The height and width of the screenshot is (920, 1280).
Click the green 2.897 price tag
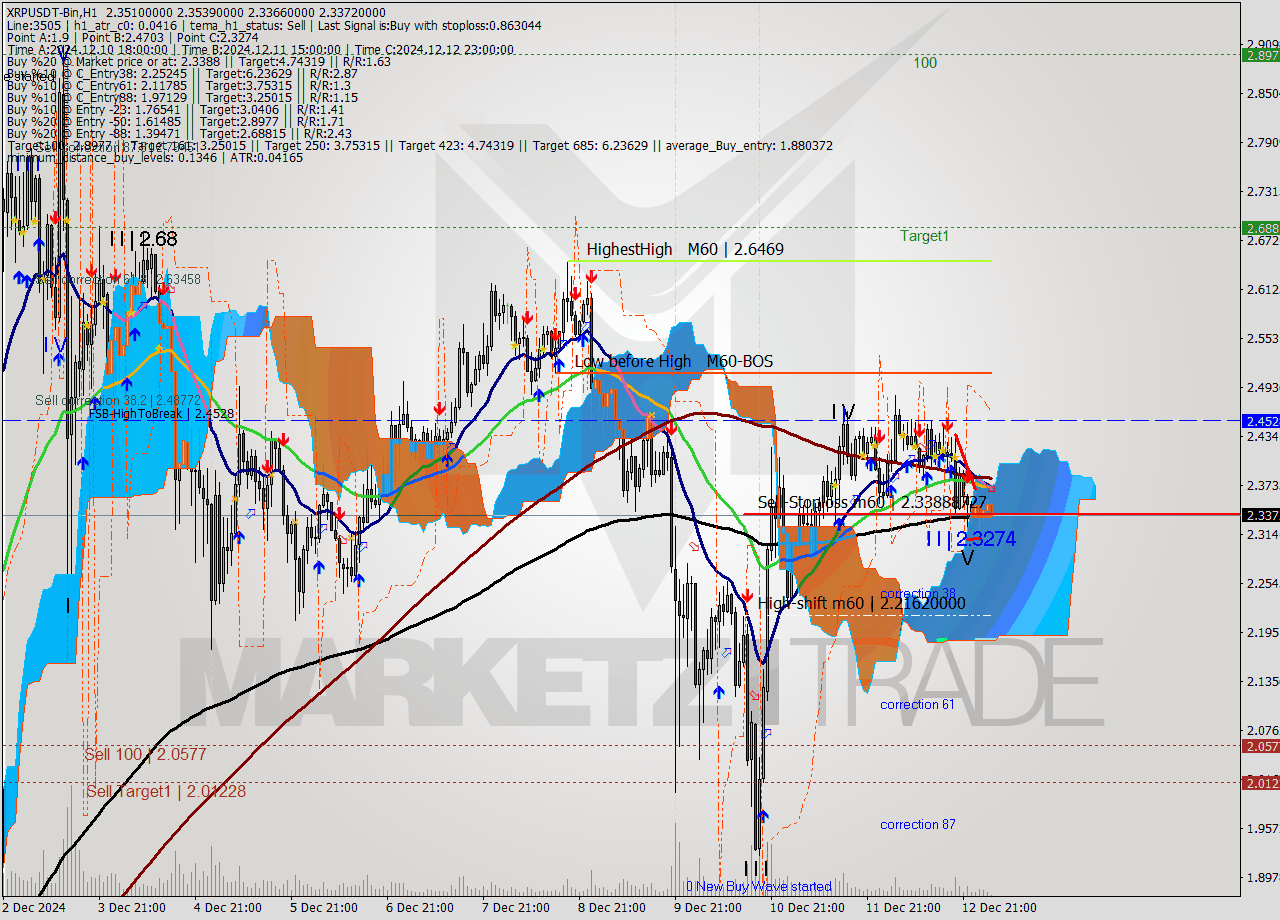coord(1260,55)
